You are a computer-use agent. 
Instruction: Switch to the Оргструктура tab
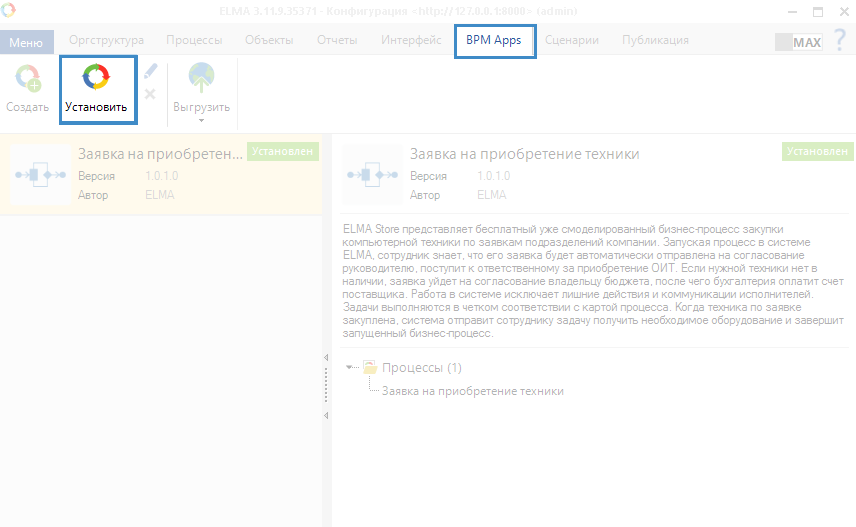tap(106, 41)
